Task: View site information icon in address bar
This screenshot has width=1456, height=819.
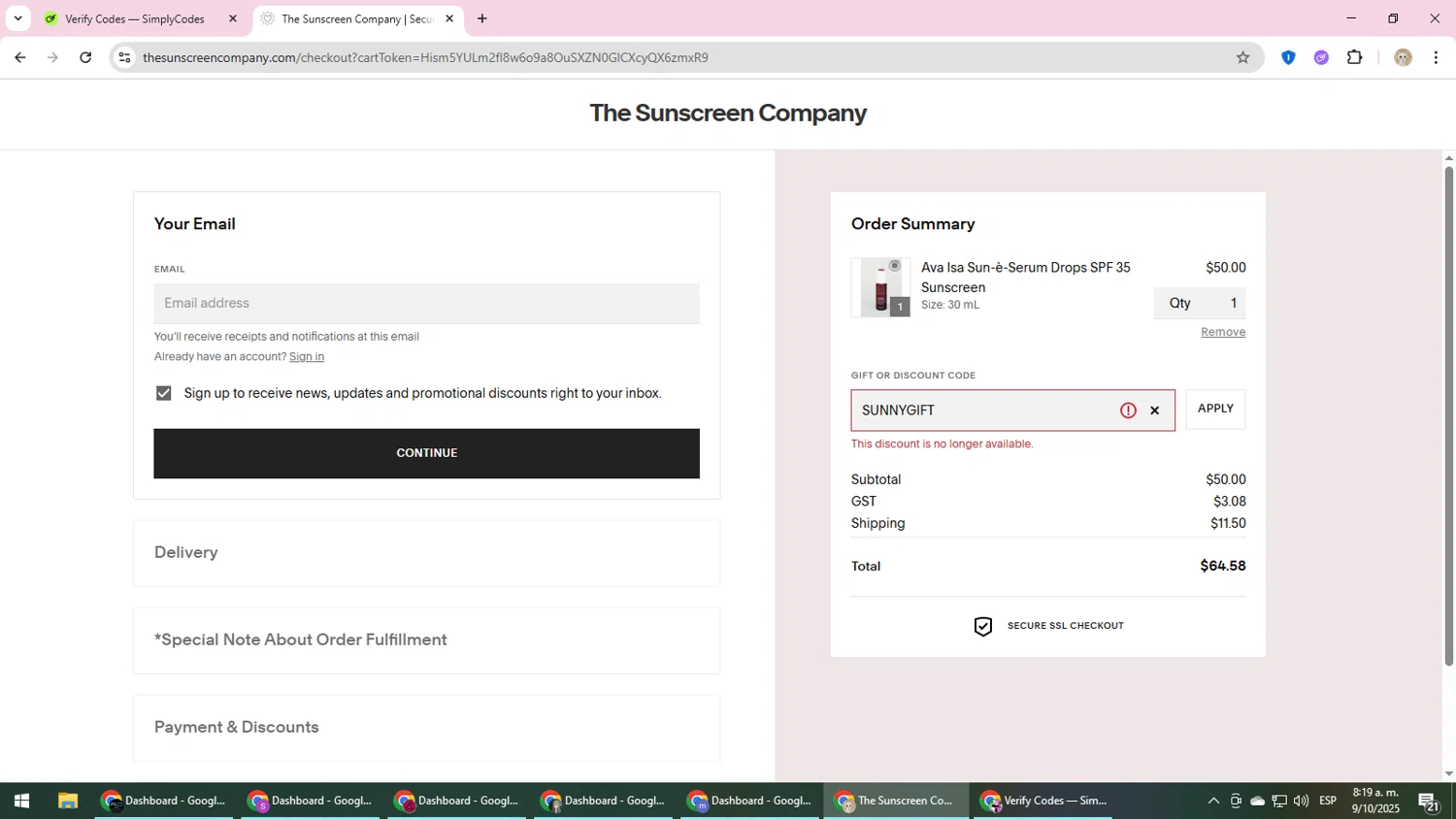Action: 124,57
